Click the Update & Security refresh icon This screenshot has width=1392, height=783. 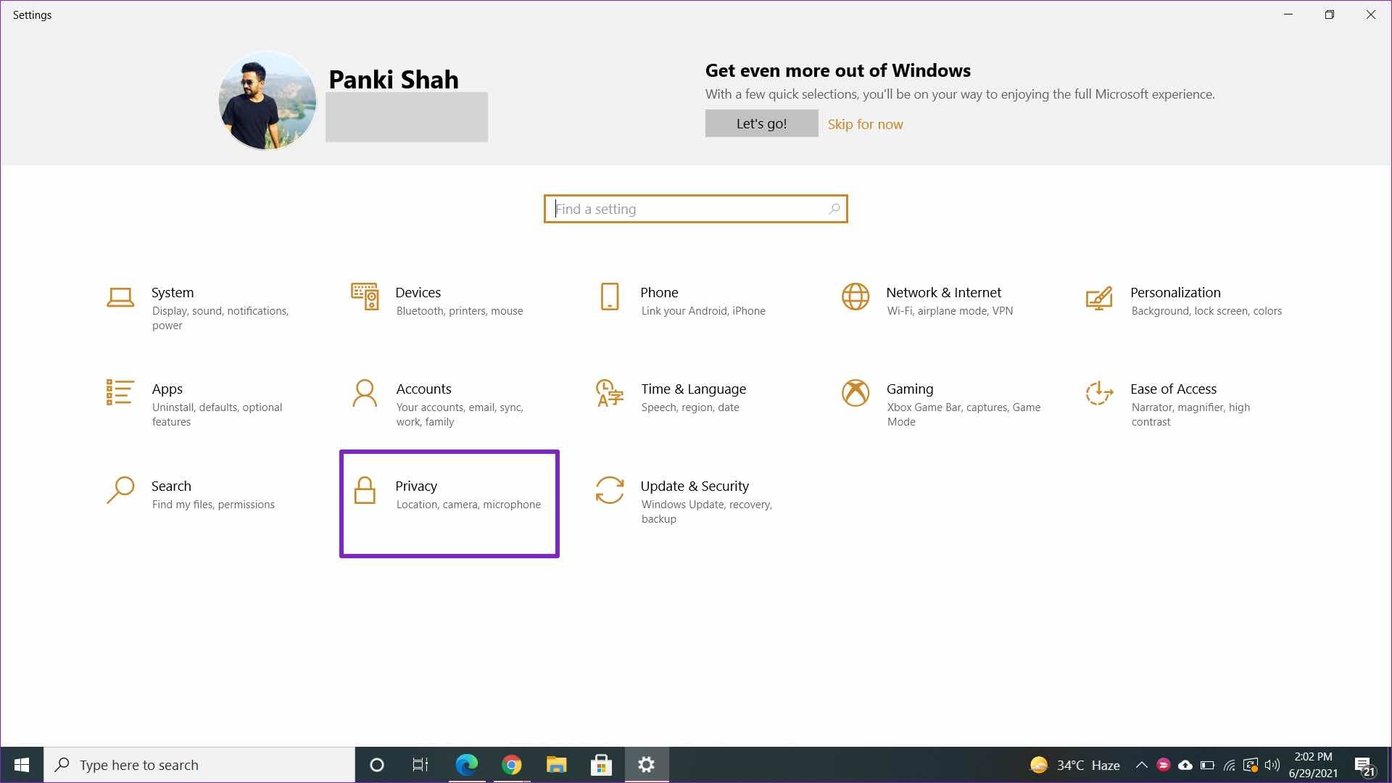[x=609, y=490]
